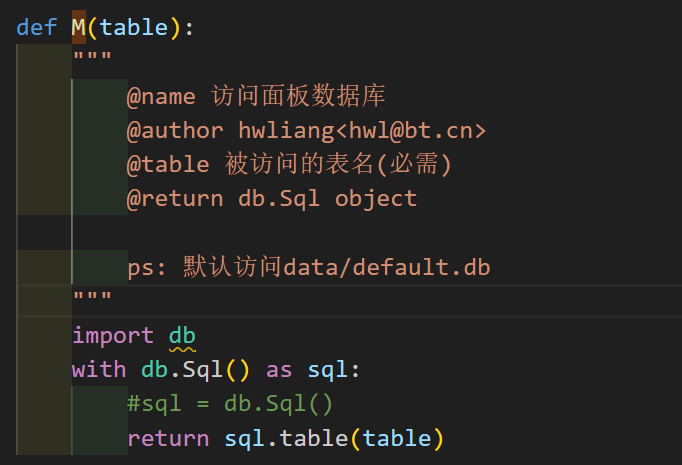Click the commented #sql = db.Sql() line
Viewport: 682px width, 465px height.
[230, 404]
